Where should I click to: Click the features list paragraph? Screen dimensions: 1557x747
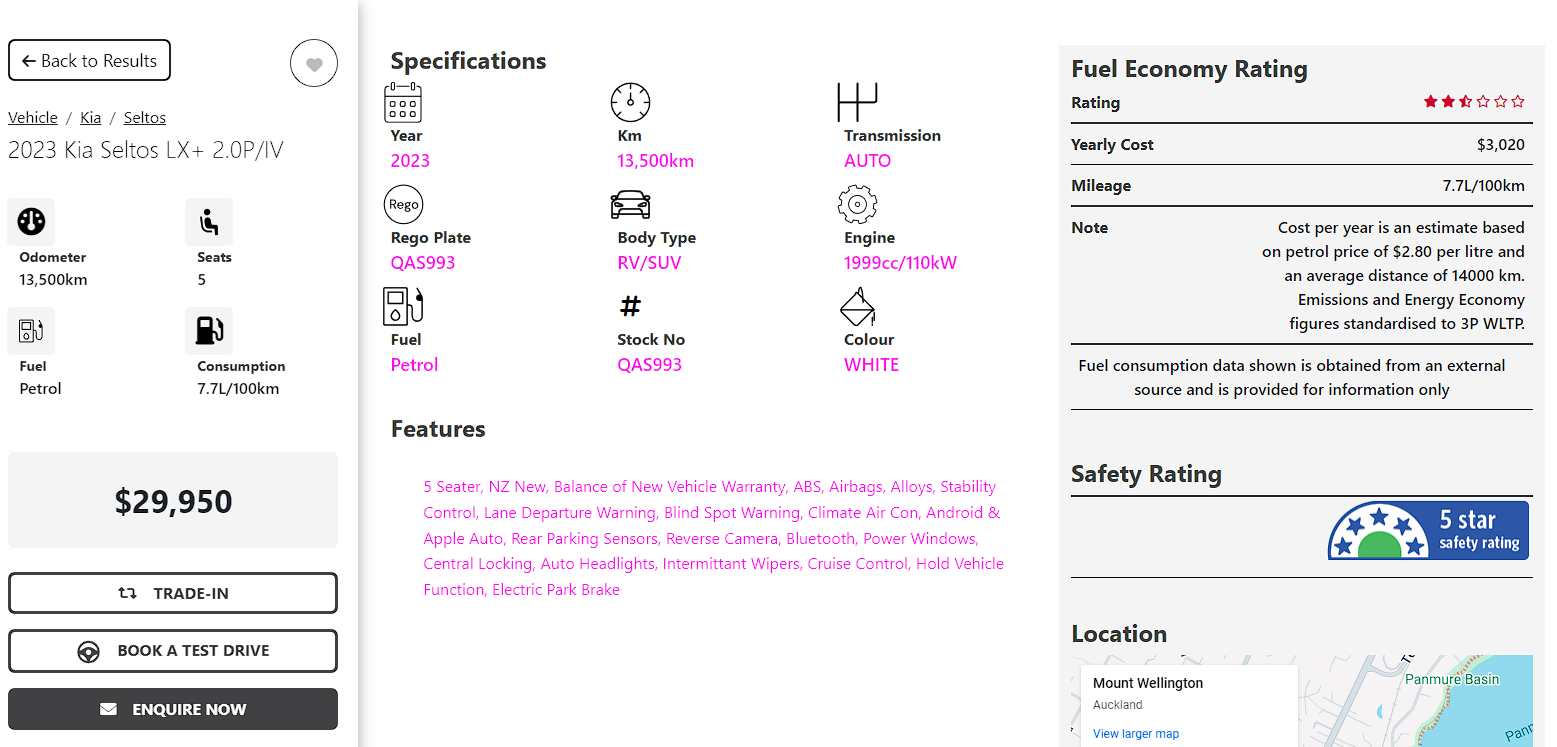click(x=713, y=538)
